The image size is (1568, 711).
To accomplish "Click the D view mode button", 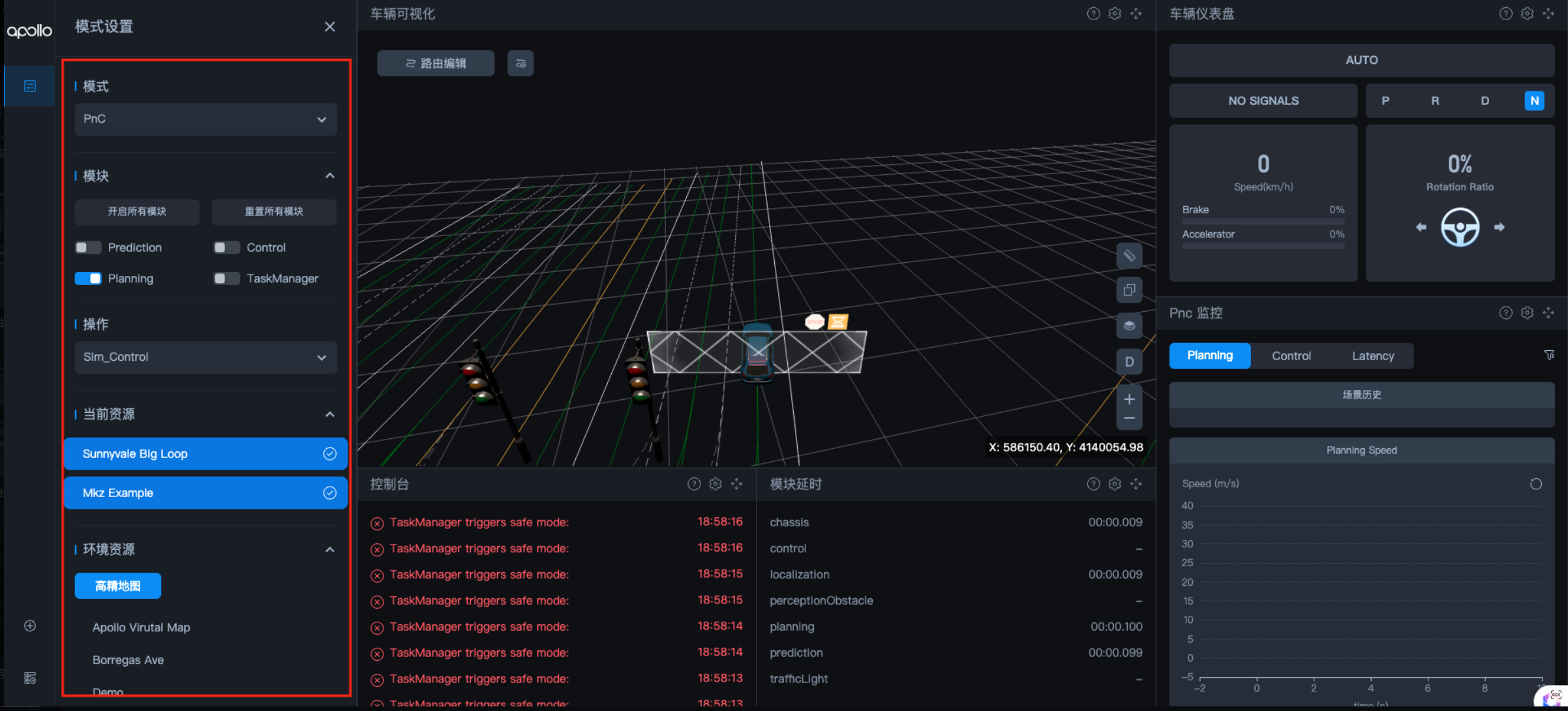I will (1129, 361).
